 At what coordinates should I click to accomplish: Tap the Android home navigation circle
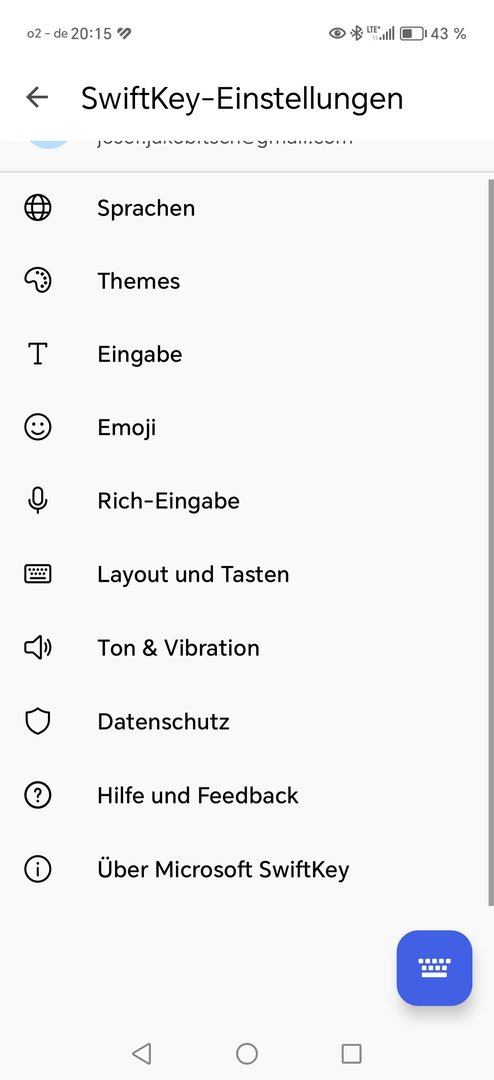[247, 1053]
